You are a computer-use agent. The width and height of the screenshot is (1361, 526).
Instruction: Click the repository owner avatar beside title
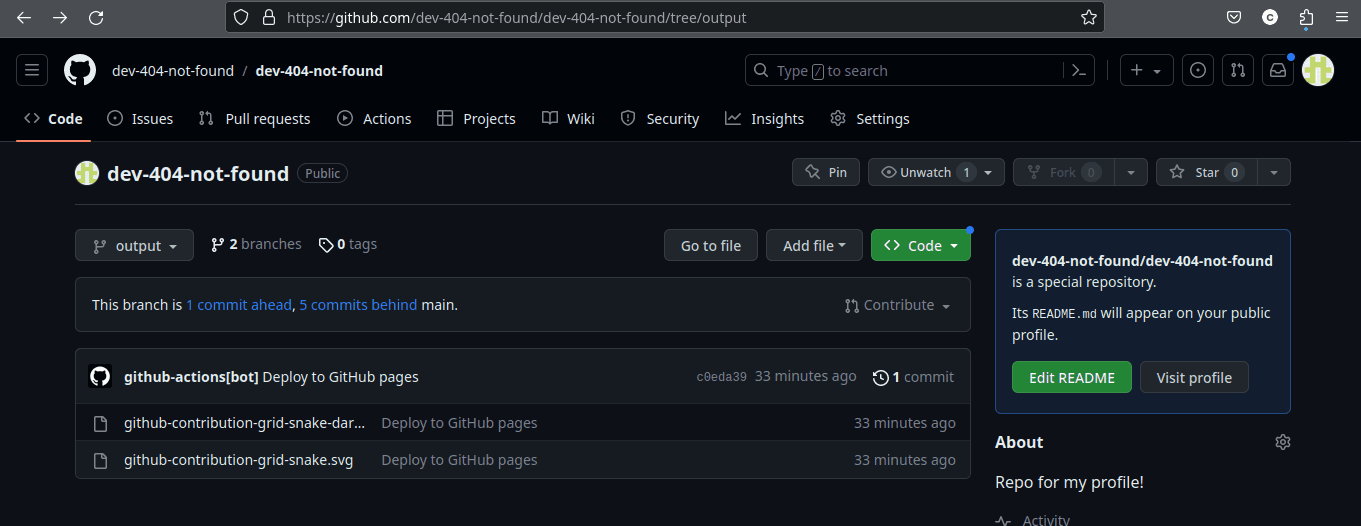87,173
